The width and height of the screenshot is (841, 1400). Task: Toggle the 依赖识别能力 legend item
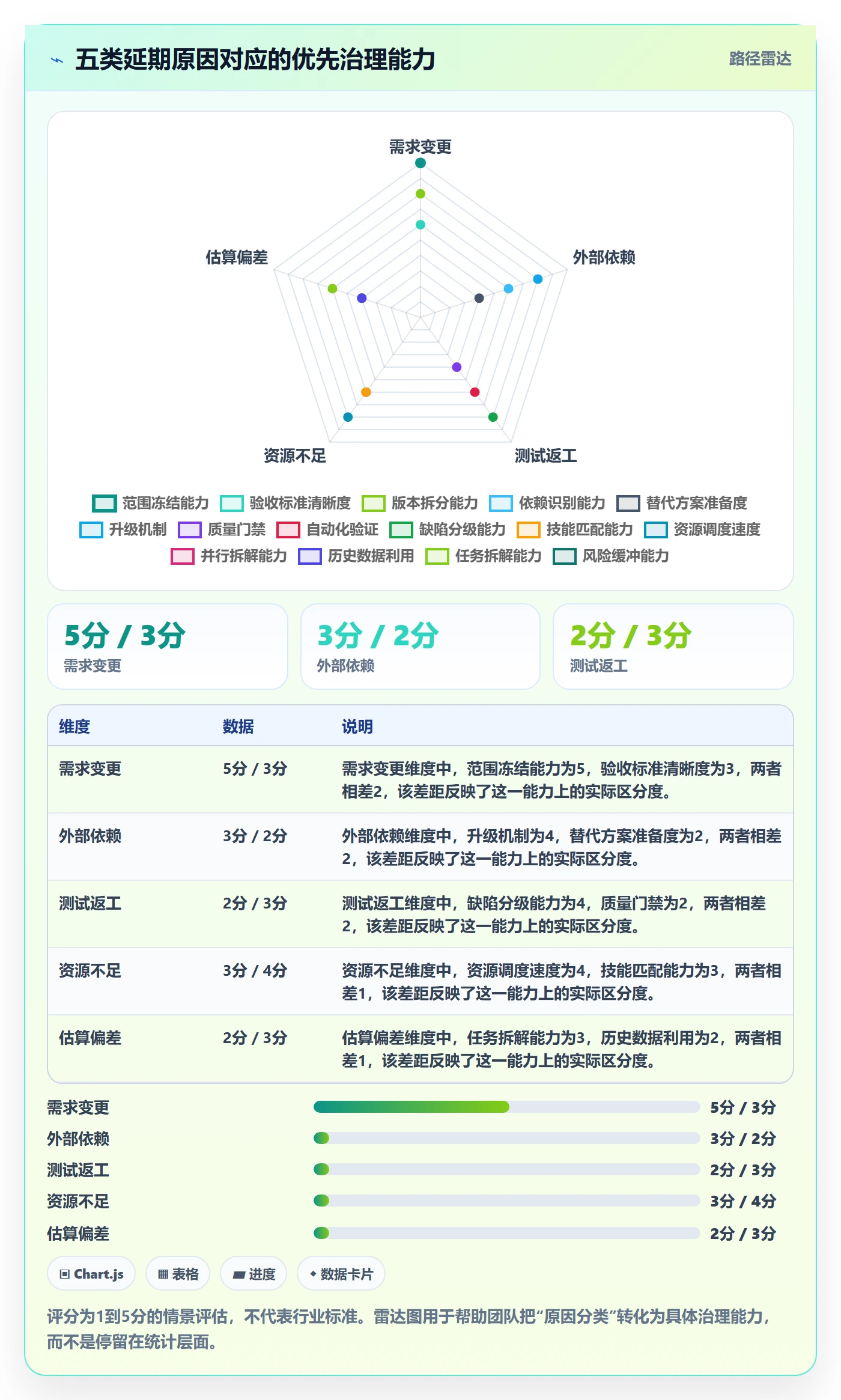[547, 503]
